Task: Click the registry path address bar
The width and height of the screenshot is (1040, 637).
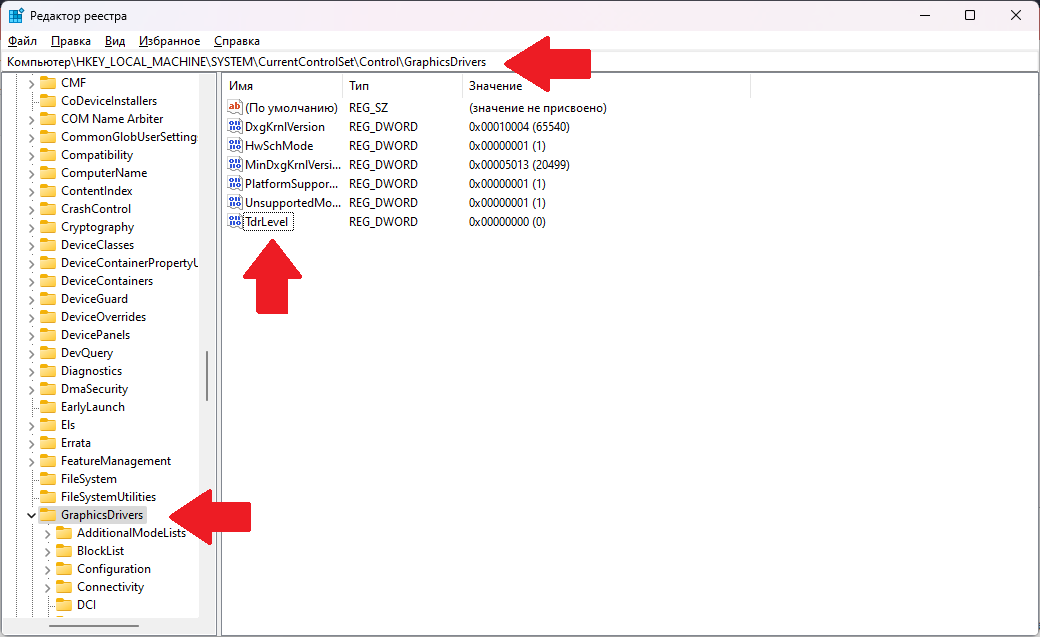Action: pyautogui.click(x=260, y=62)
